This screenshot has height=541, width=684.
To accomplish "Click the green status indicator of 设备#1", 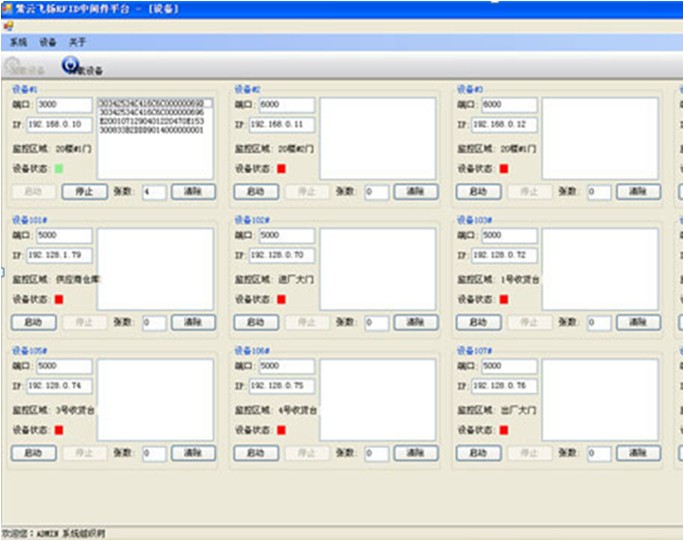I will 58,168.
